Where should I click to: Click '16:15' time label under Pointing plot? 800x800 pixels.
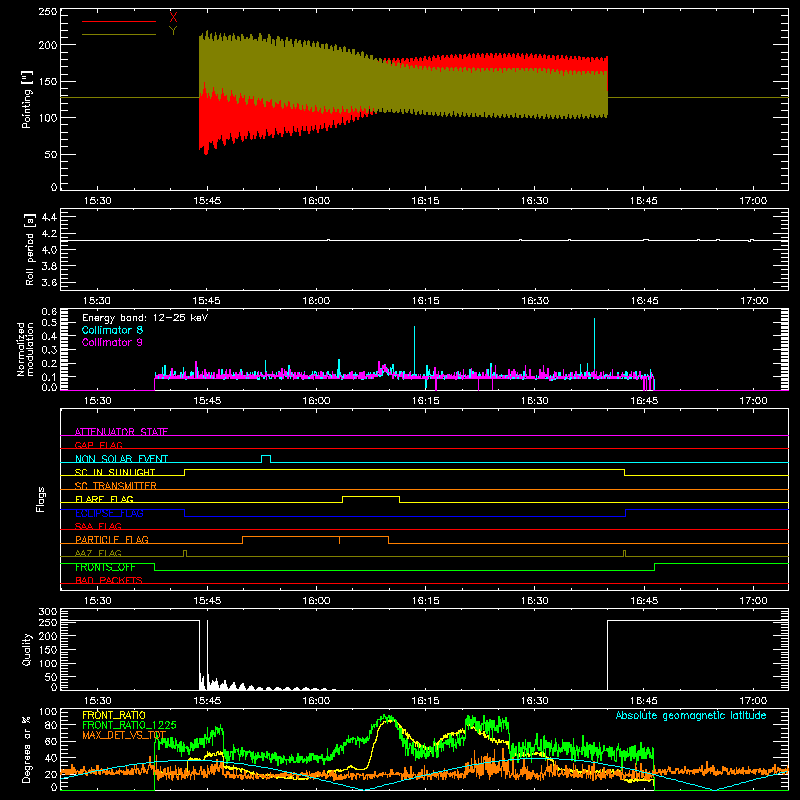point(426,201)
